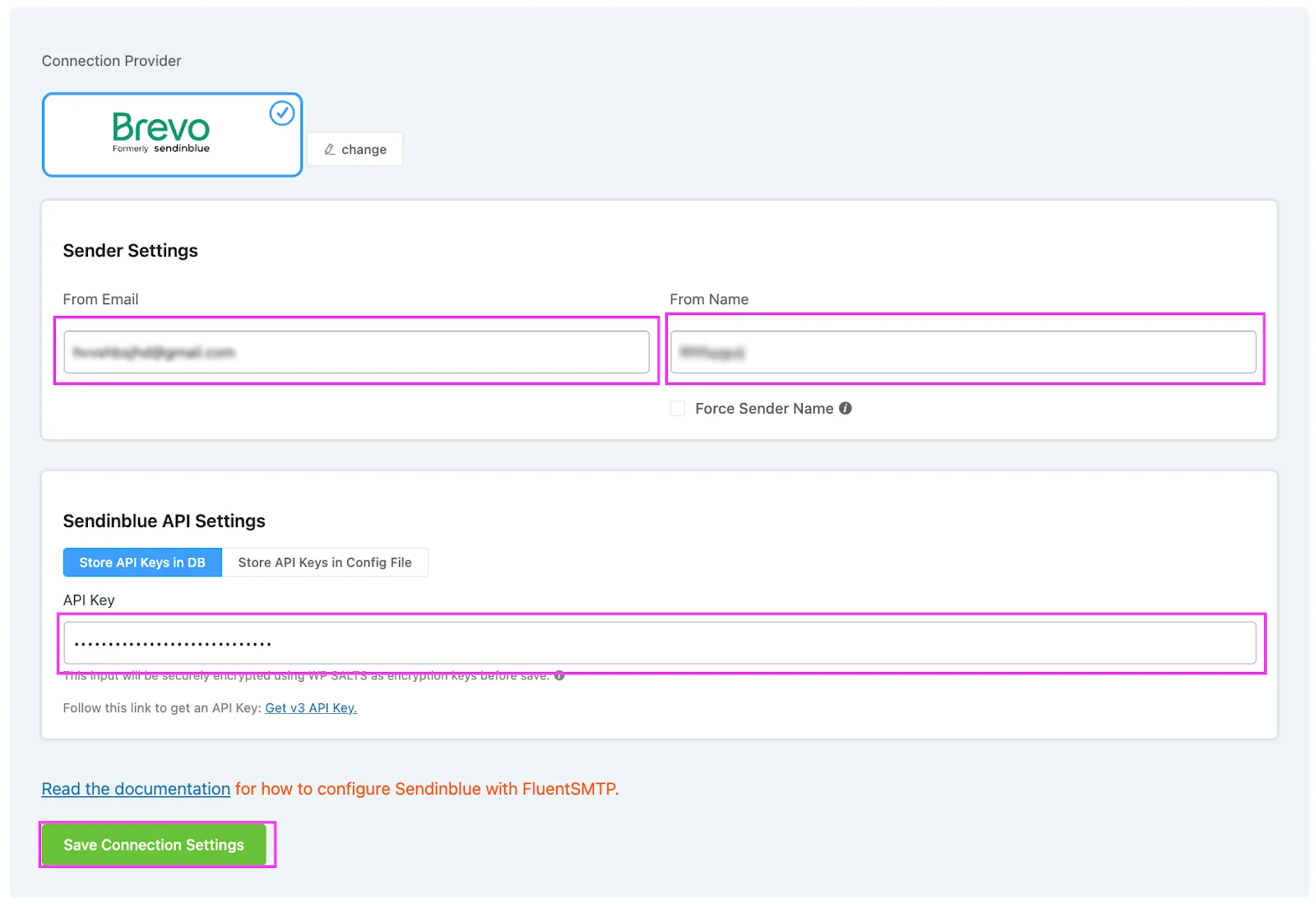Focus the From Email input field

(356, 352)
